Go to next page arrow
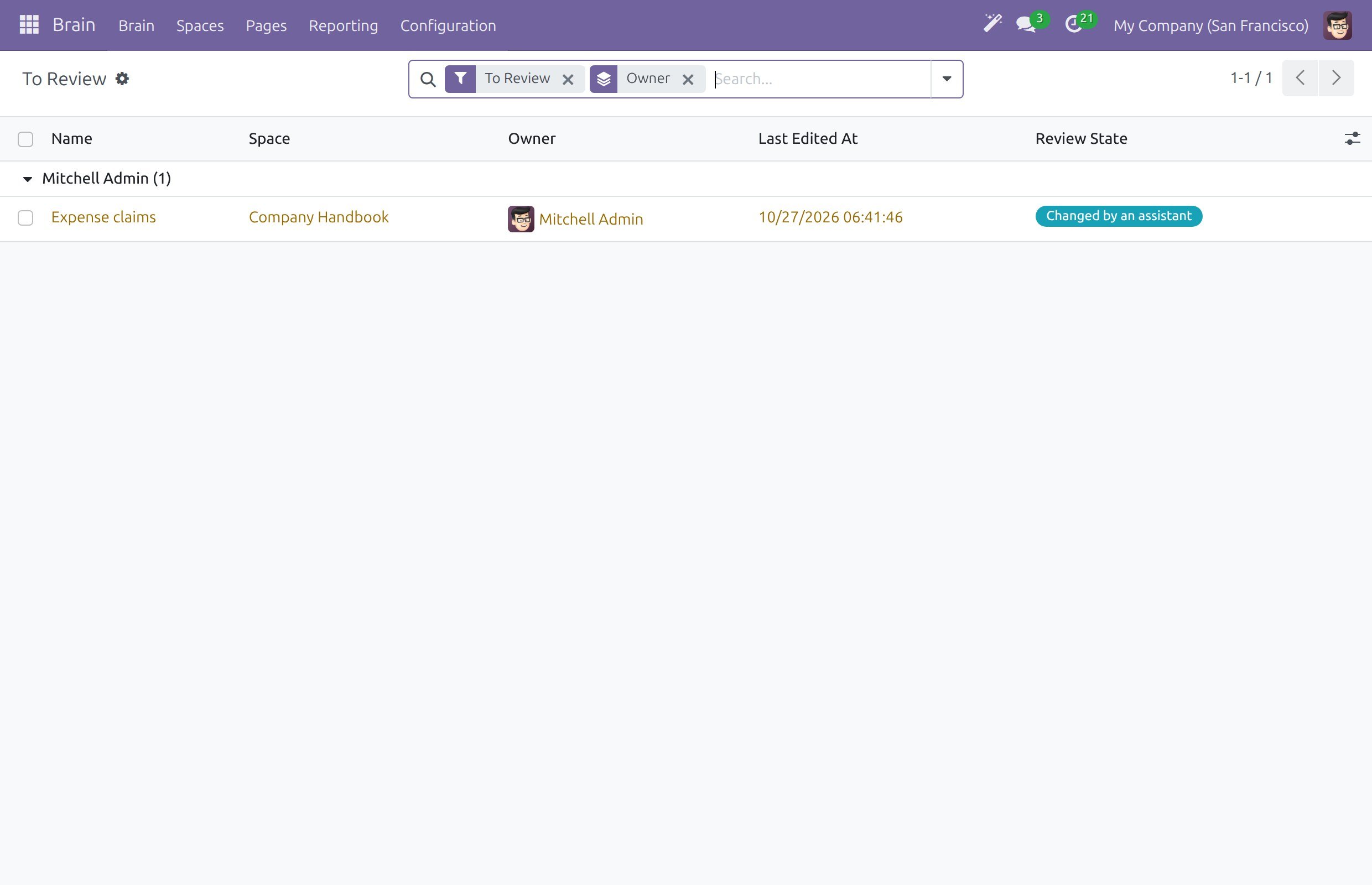The height and width of the screenshot is (885, 1372). click(x=1337, y=77)
